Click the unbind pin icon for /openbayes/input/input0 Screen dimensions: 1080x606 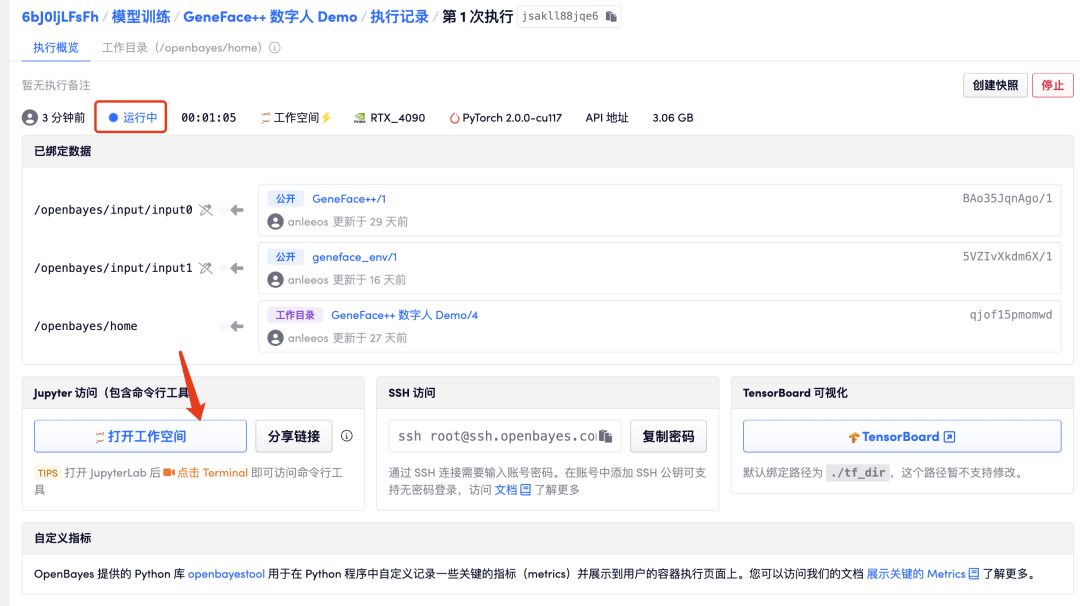click(x=206, y=210)
